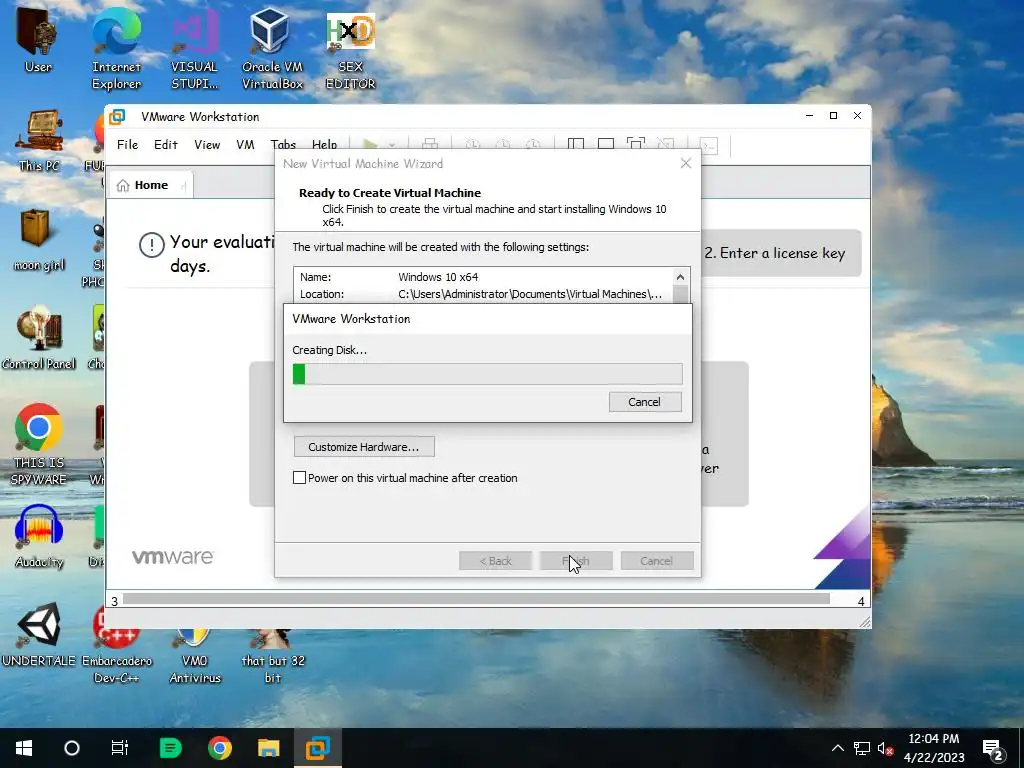The image size is (1024, 768).
Task: Click the Customize Hardware... button
Action: click(364, 447)
